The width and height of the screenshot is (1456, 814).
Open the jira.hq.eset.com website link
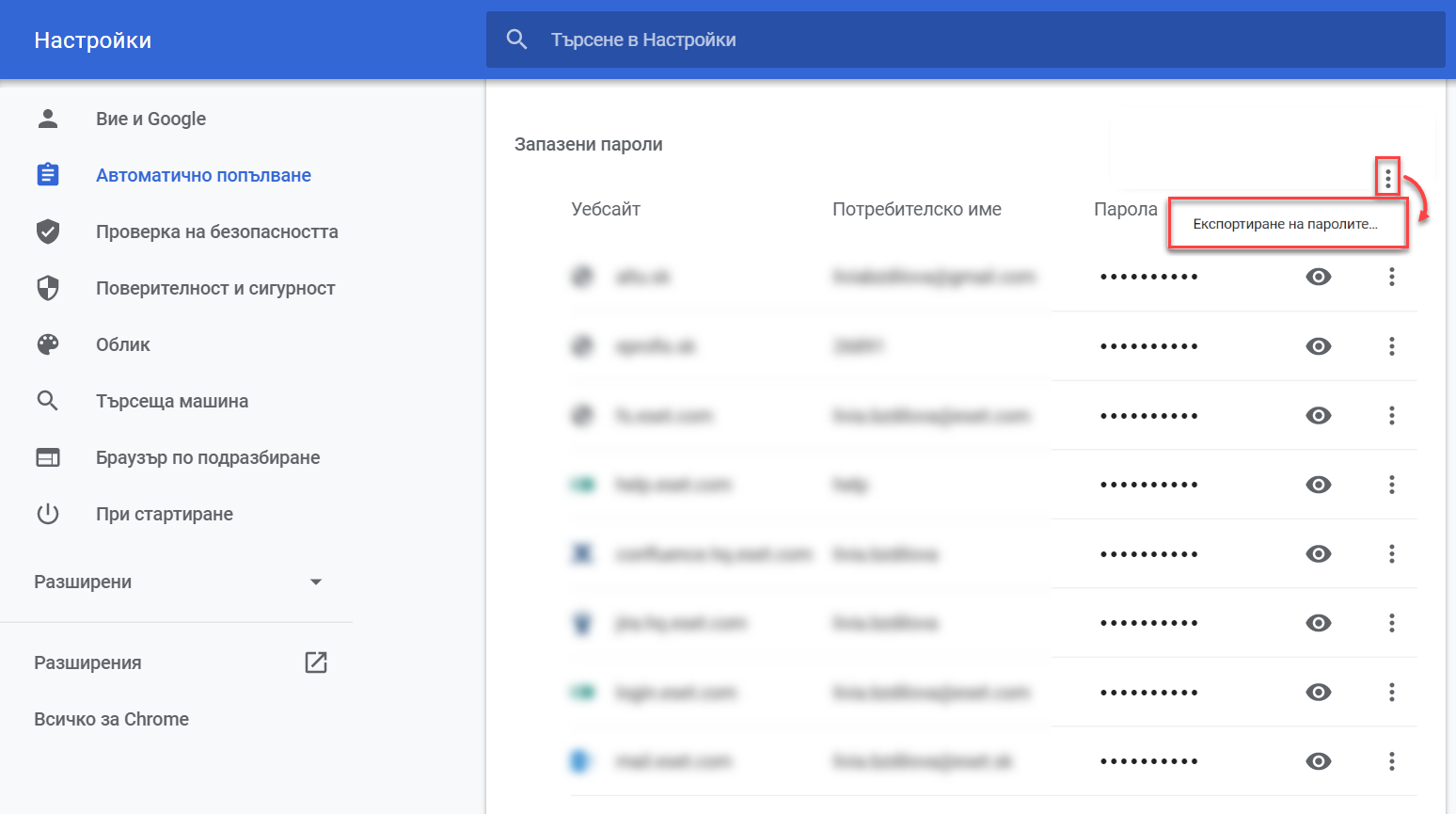click(x=681, y=623)
